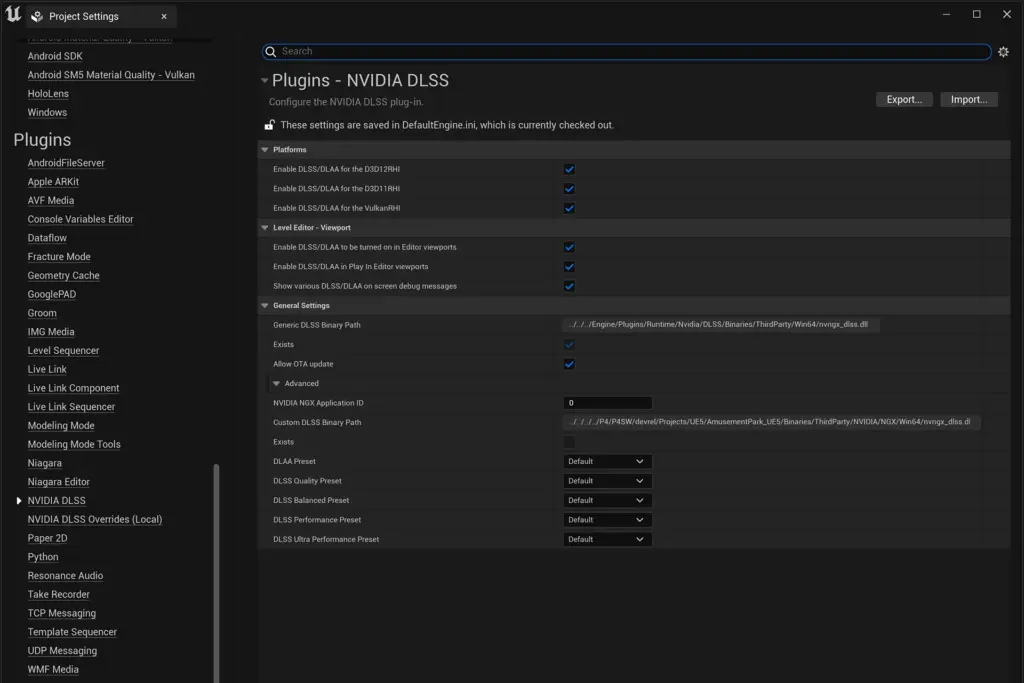Toggle Enable DLSS/DLAA for the D3D12RHI
Screen dimensions: 1024x683
(569, 169)
